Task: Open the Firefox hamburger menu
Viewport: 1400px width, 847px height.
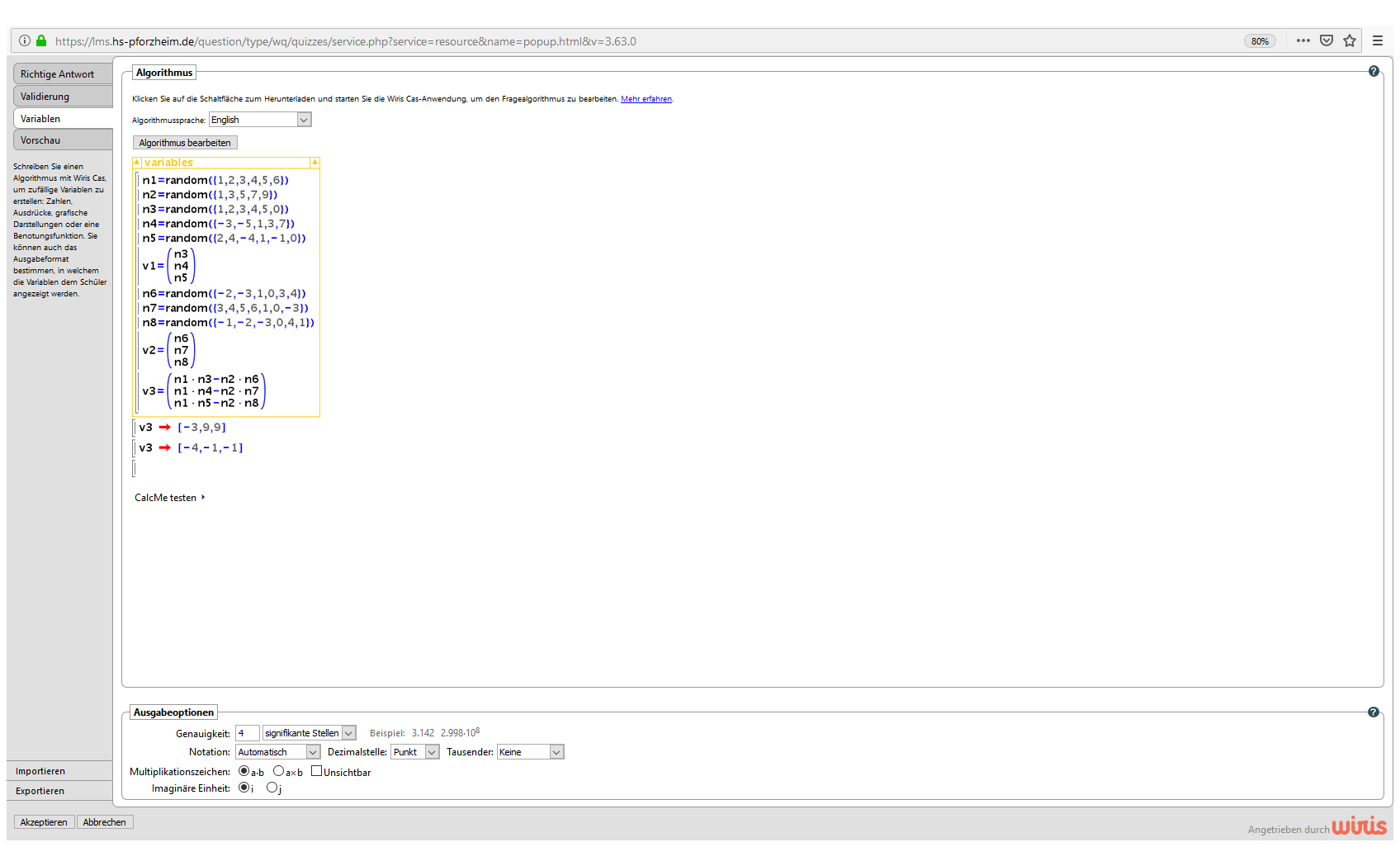Action: (x=1378, y=40)
